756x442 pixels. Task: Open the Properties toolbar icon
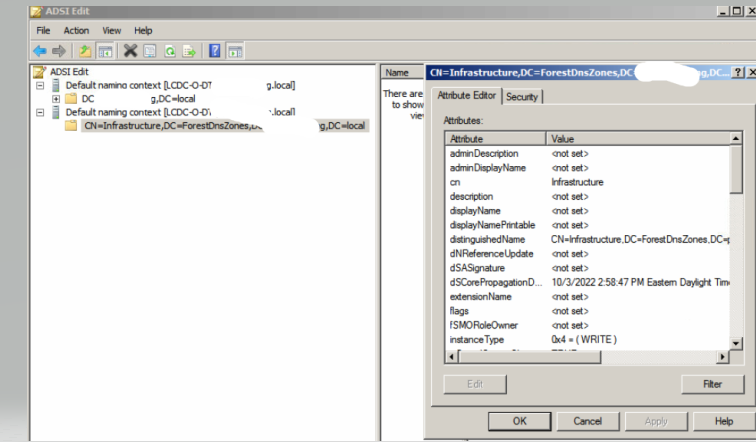tap(150, 51)
